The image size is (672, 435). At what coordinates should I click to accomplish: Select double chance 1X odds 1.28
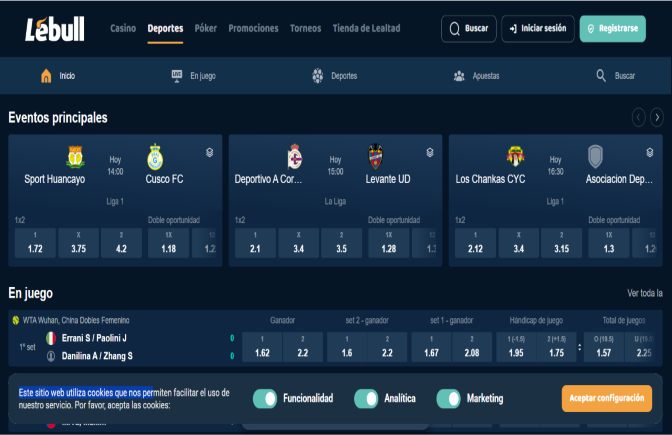[x=389, y=243]
